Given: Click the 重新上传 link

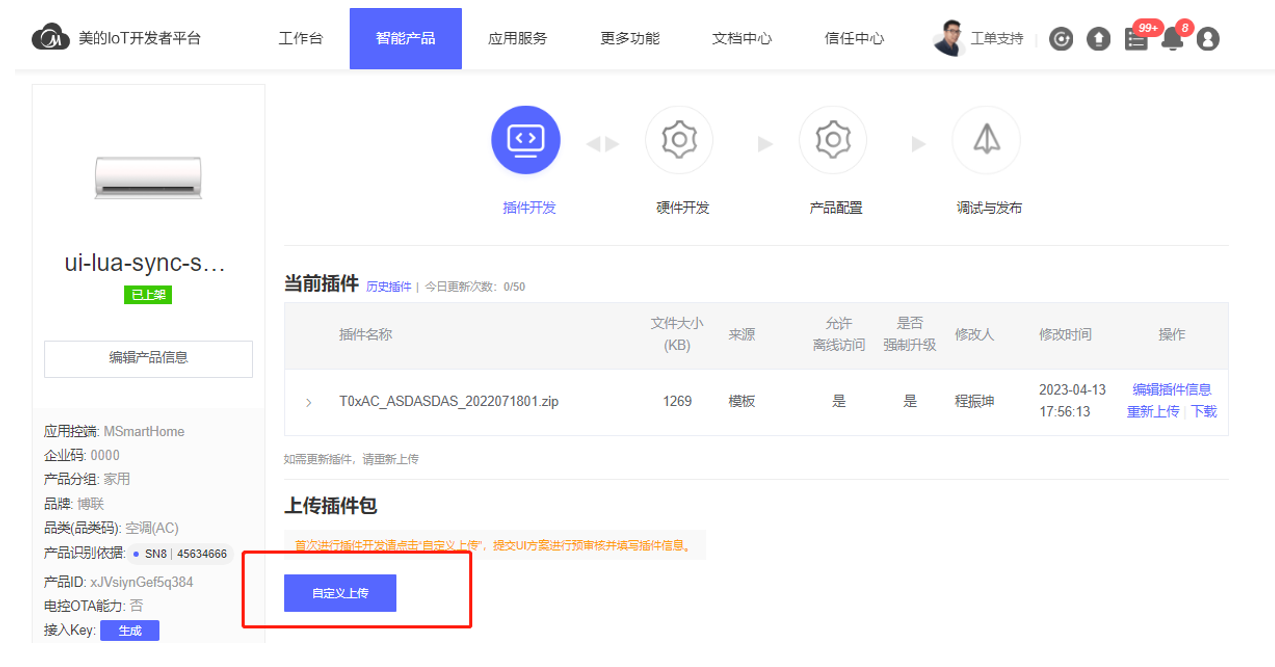Looking at the screenshot, I should (x=1152, y=412).
